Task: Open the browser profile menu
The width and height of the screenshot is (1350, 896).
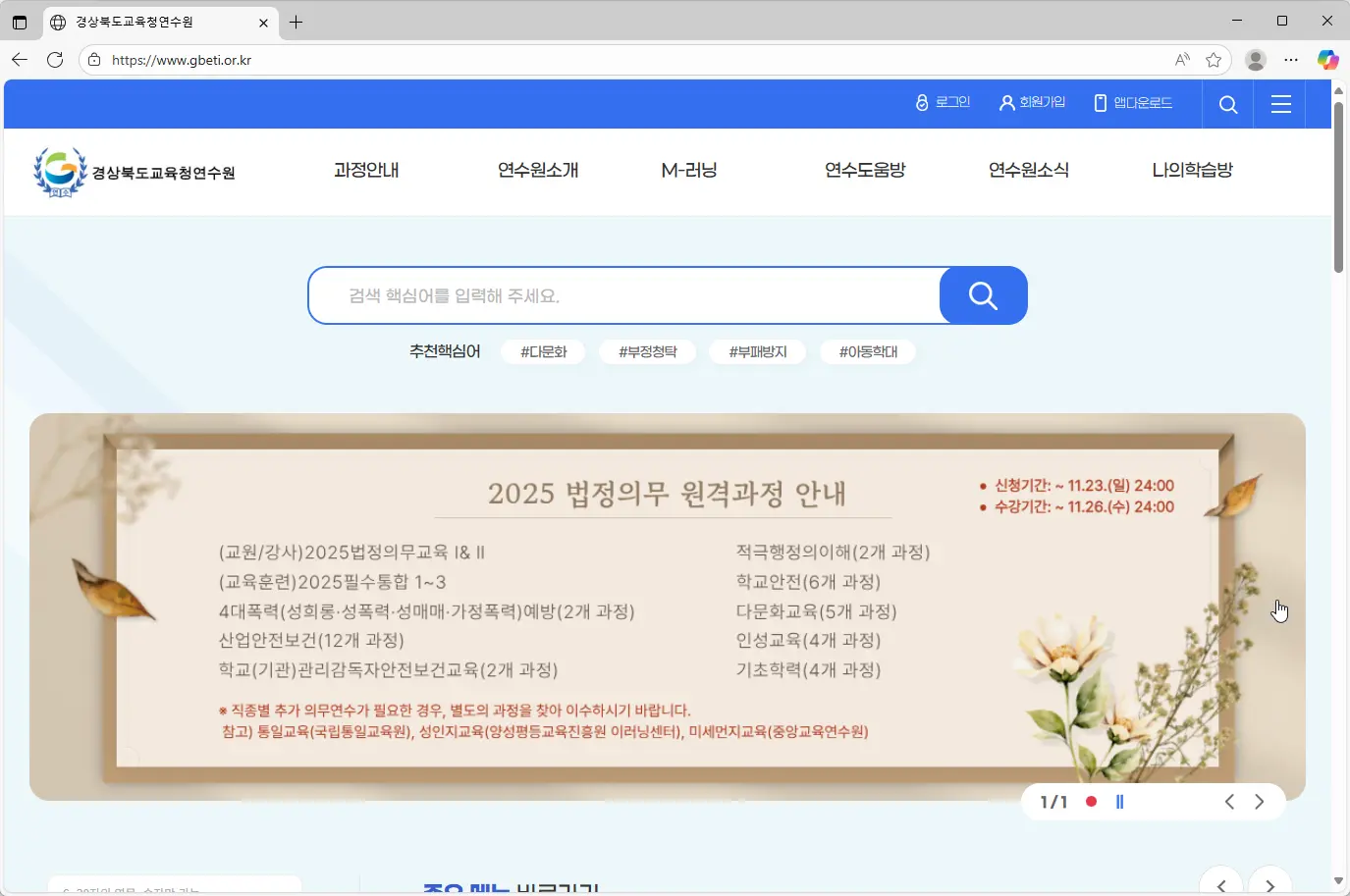Action: coord(1256,59)
